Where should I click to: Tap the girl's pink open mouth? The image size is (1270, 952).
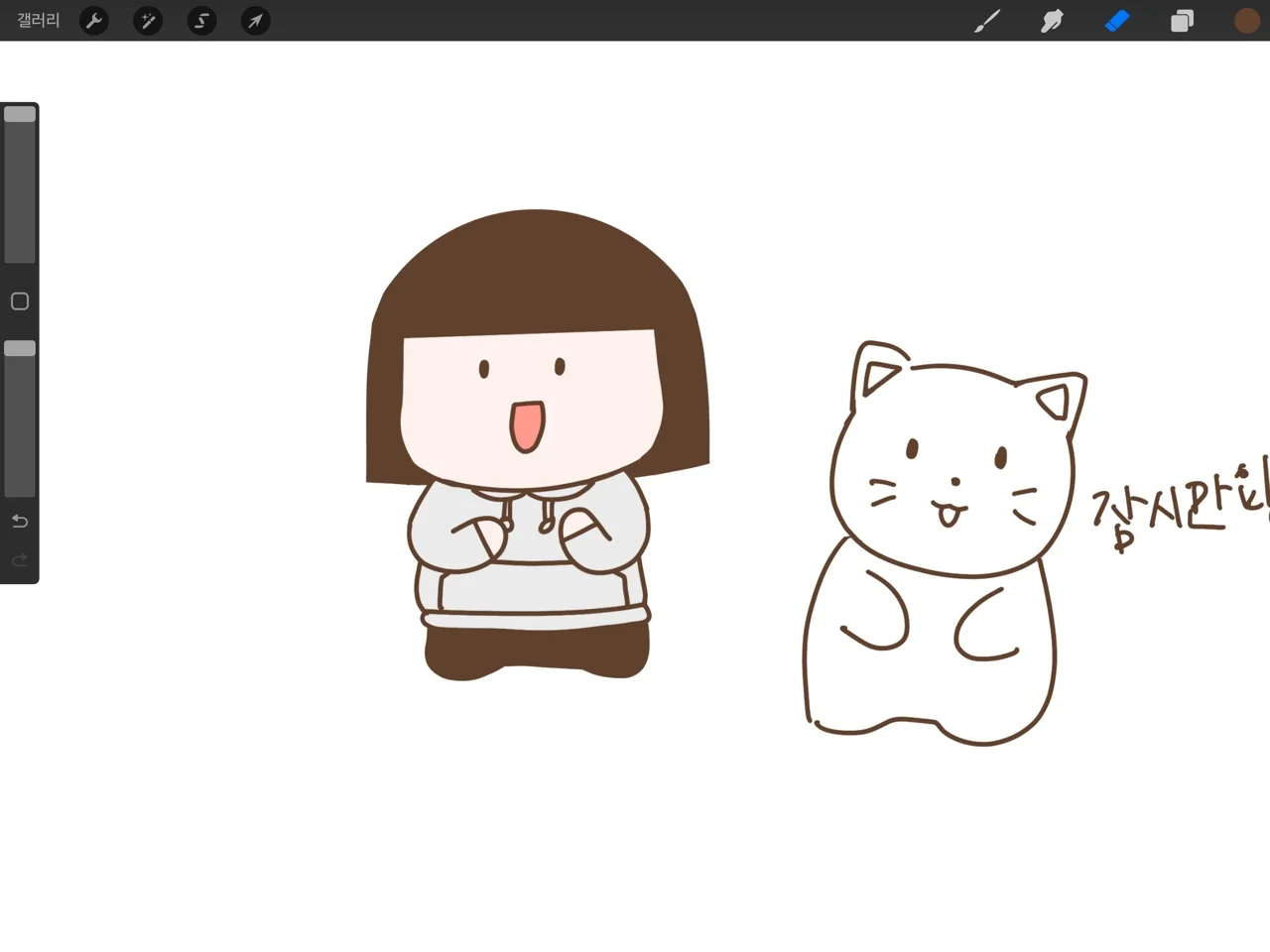point(527,426)
